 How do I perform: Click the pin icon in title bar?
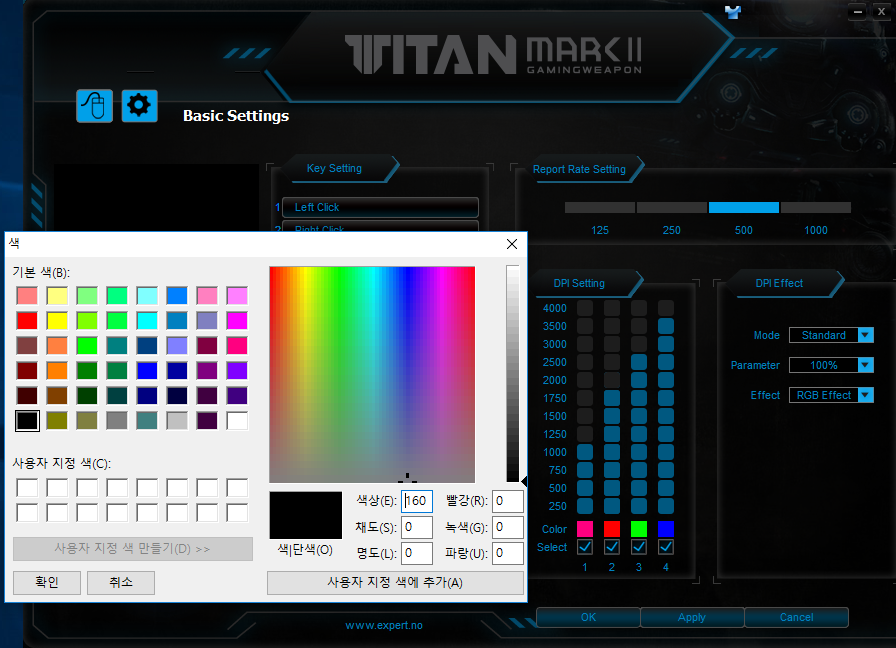coord(733,11)
